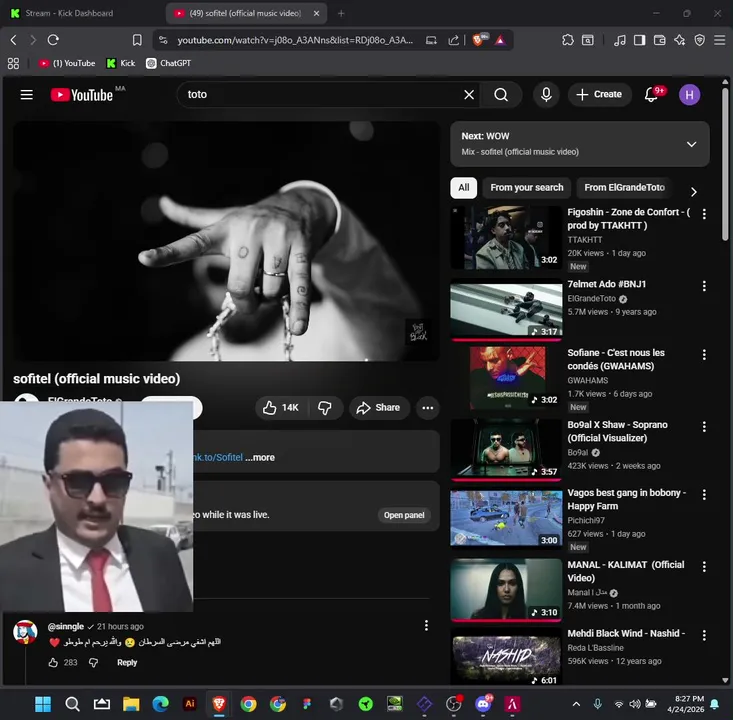Open the Sofitel link in description
The image size is (733, 720).
[218, 457]
